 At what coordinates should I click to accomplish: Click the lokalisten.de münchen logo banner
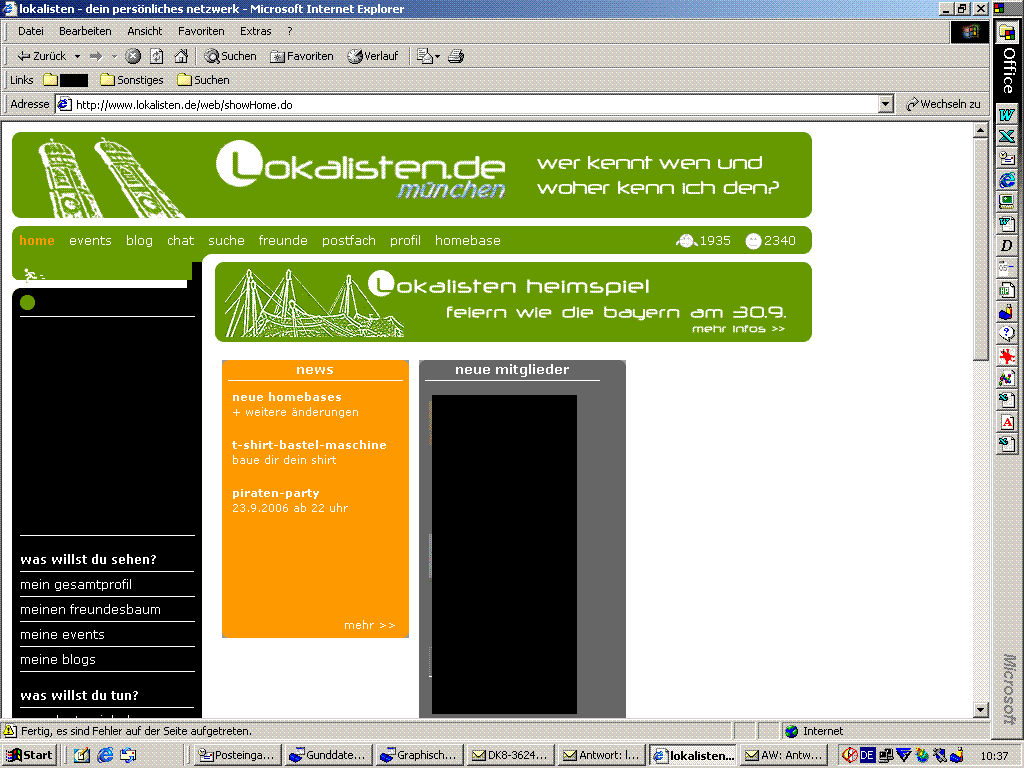point(360,169)
